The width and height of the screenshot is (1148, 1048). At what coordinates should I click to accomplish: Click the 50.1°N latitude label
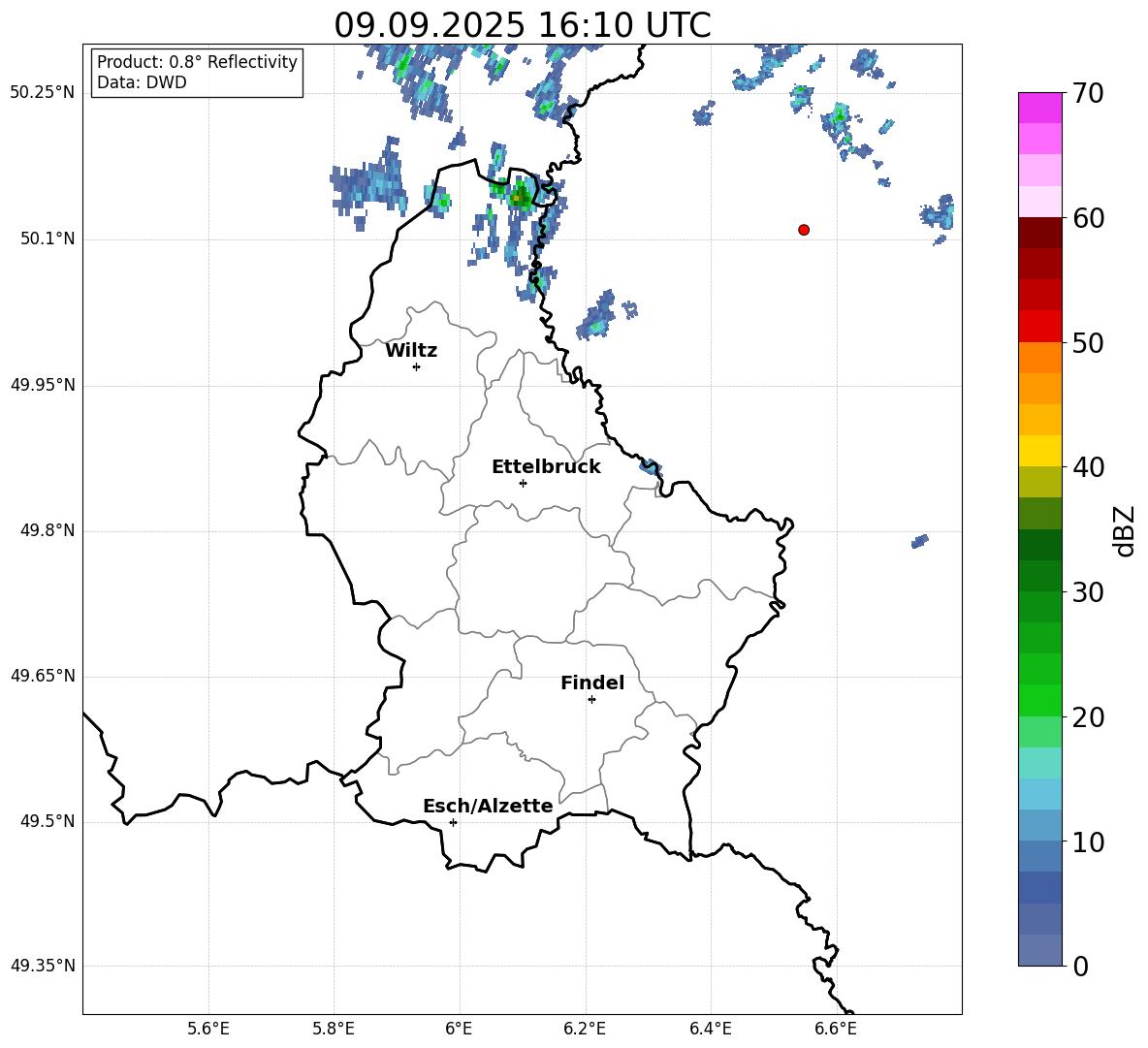(x=48, y=239)
